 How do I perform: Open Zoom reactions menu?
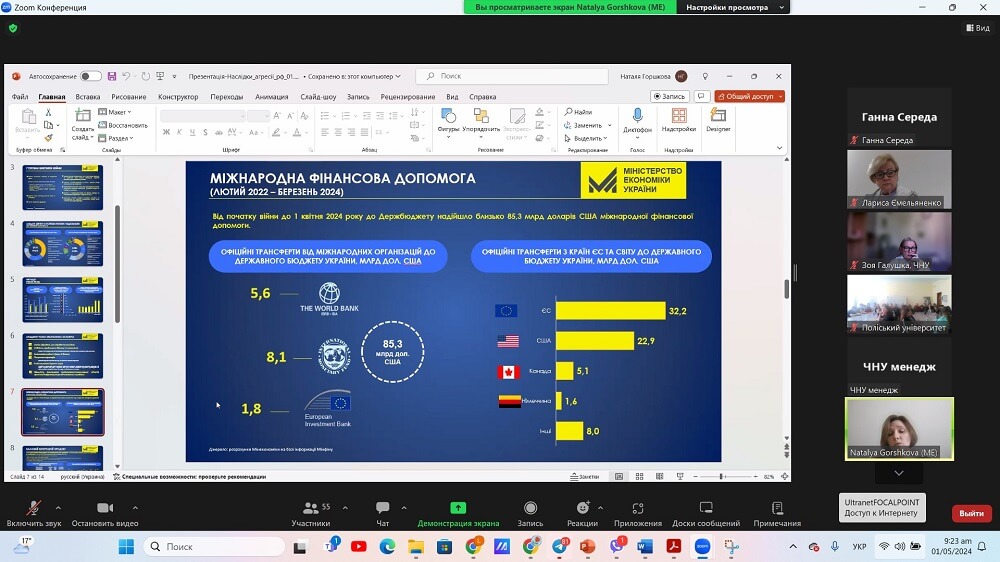[582, 509]
